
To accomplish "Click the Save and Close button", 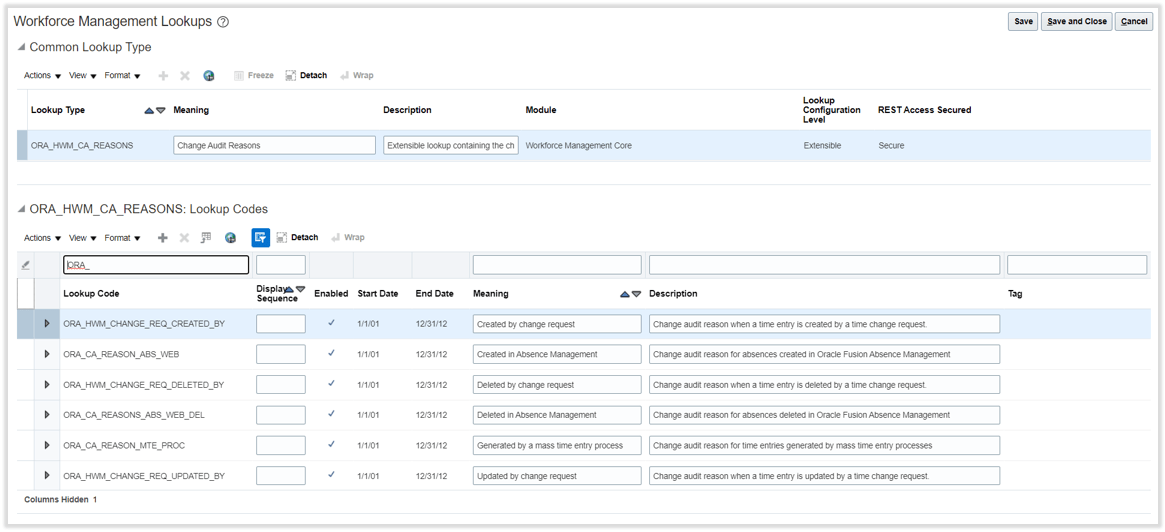I will 1077,22.
